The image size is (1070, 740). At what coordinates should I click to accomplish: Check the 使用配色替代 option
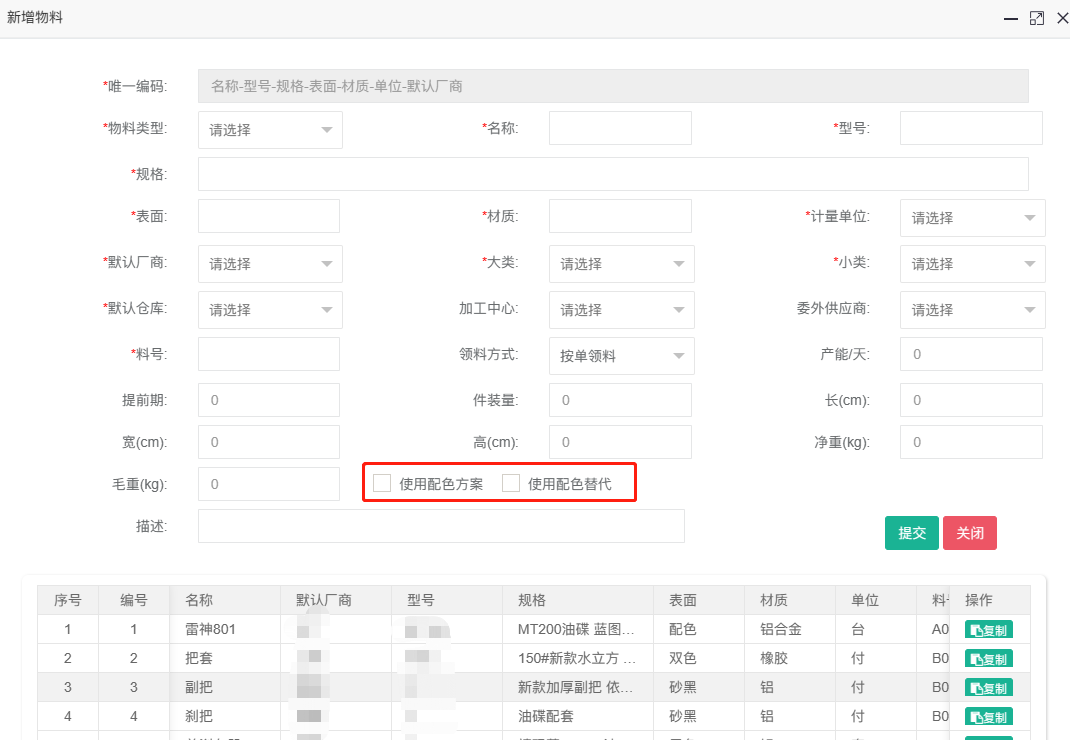[x=511, y=484]
